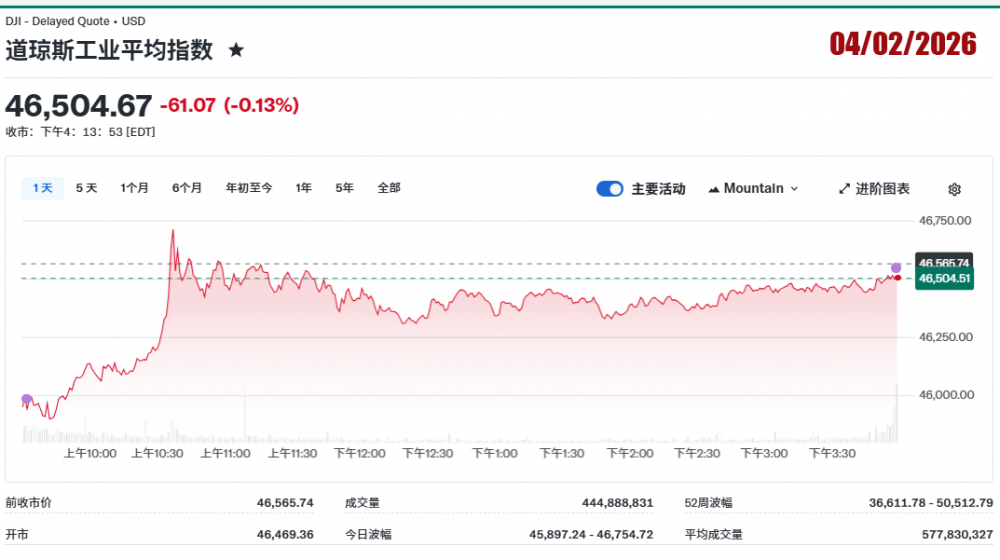This screenshot has width=1000, height=560.
Task: Click the 上午11:30 time axis label
Action: (x=292, y=453)
